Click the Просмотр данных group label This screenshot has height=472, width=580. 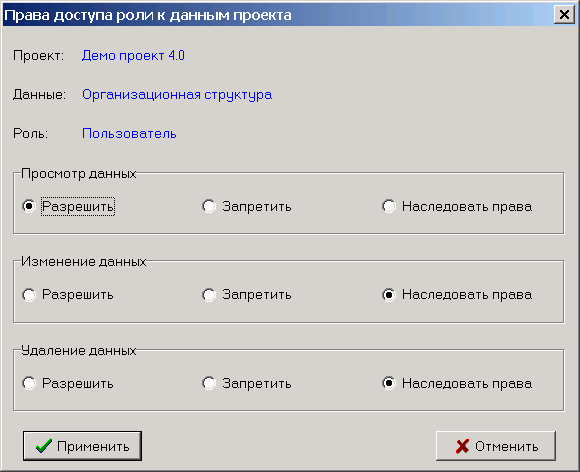coord(79,173)
